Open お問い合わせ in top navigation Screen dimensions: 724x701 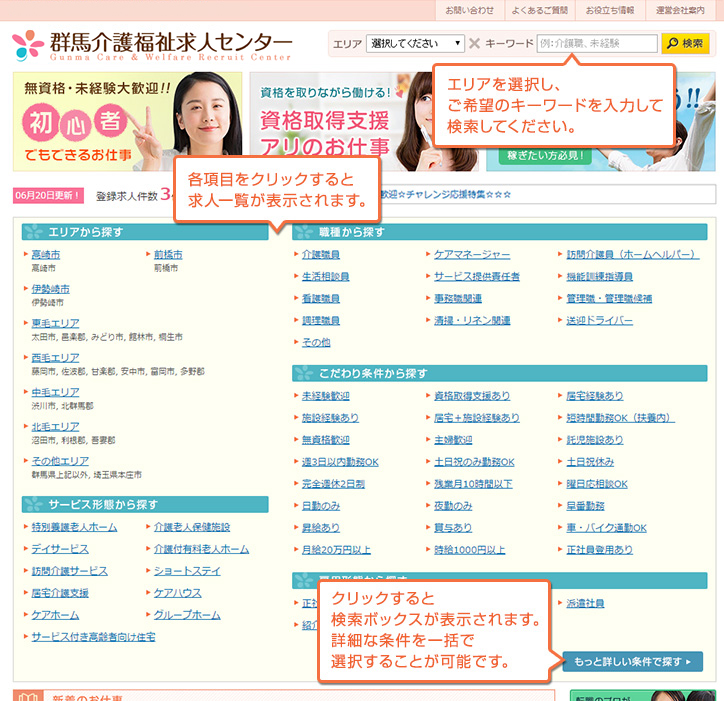coord(470,10)
